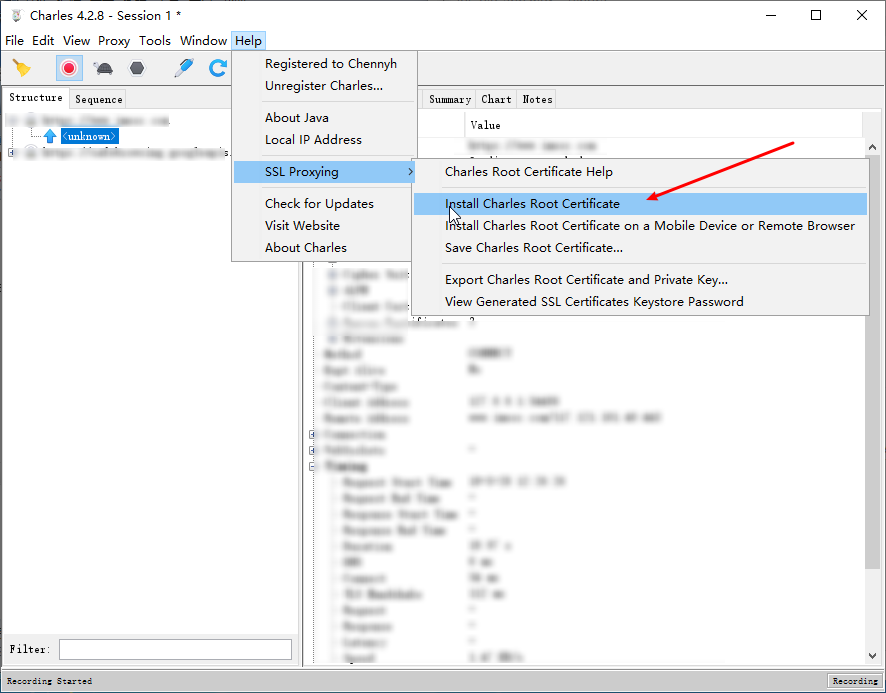Select Save Charles Root Certificate...
The height and width of the screenshot is (693, 886).
(534, 248)
